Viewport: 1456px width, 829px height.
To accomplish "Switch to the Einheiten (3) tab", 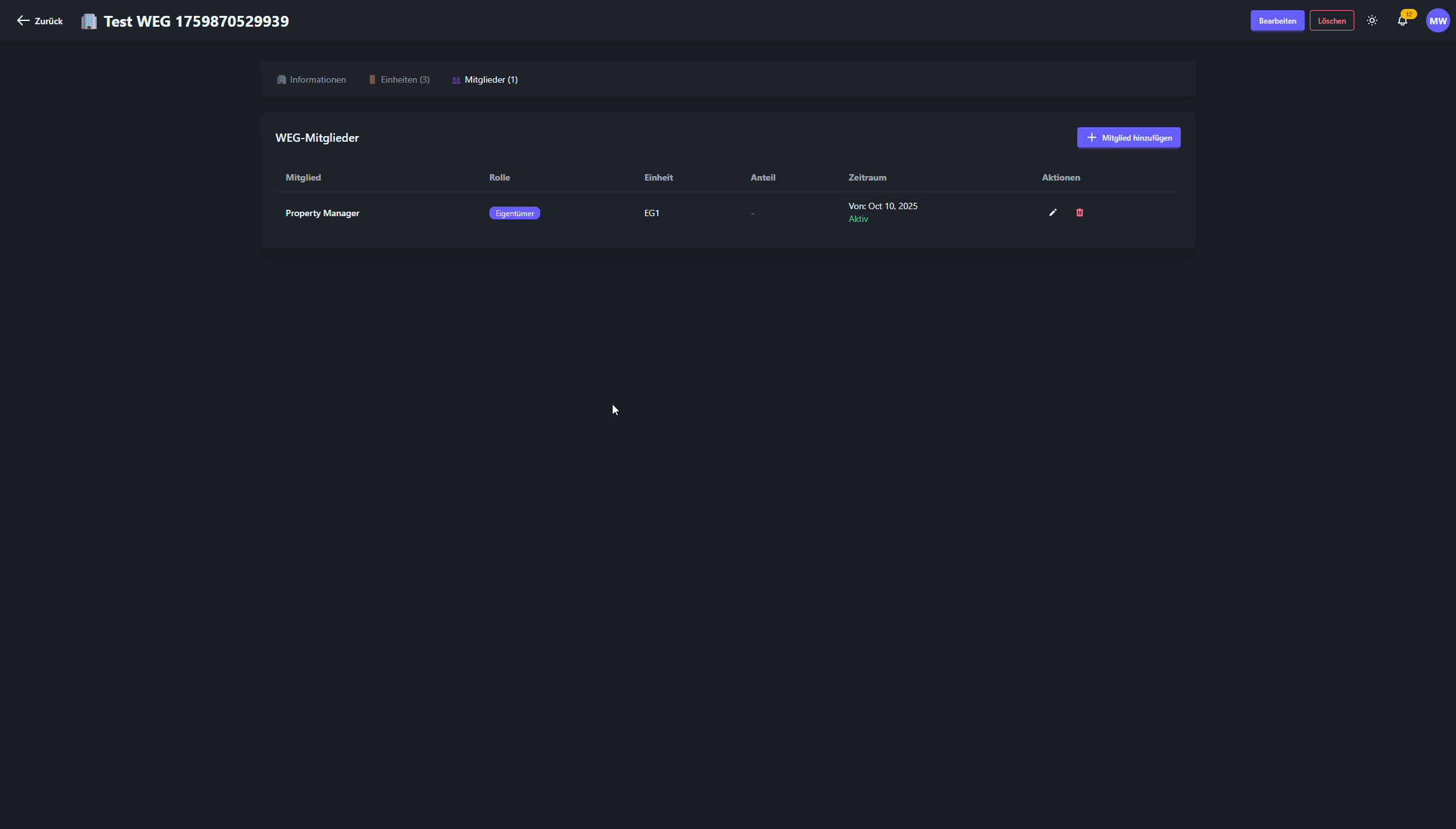I will click(x=399, y=79).
